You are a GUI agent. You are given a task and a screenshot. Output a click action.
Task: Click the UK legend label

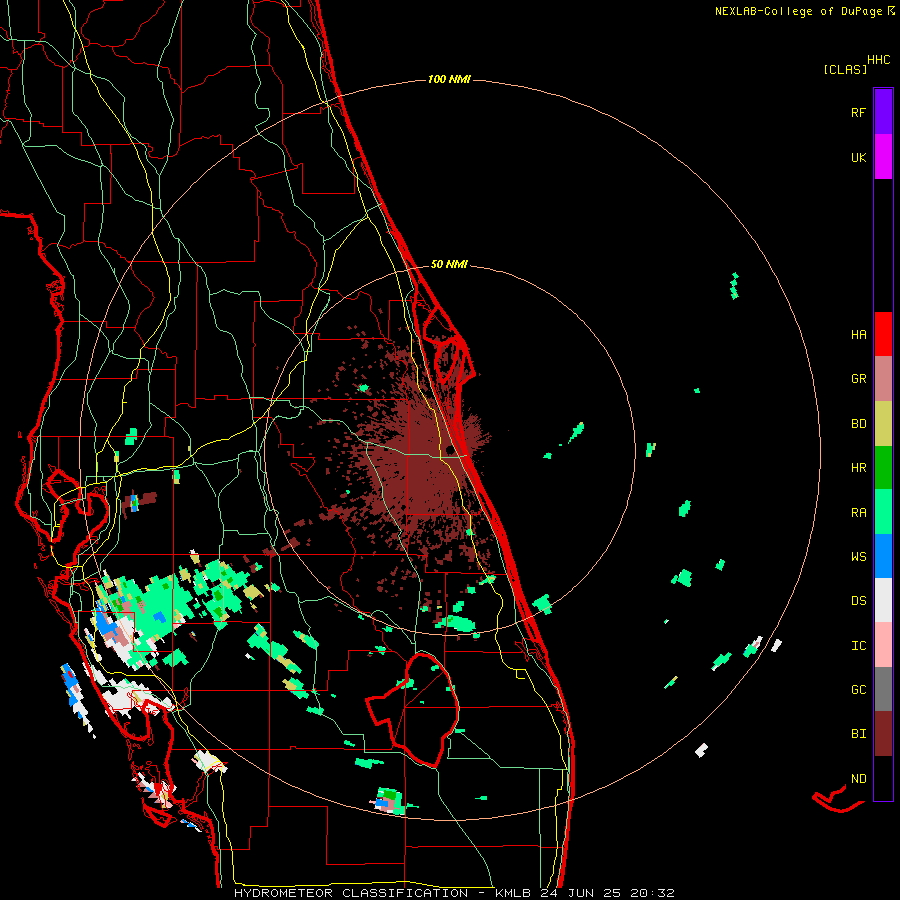pos(858,157)
